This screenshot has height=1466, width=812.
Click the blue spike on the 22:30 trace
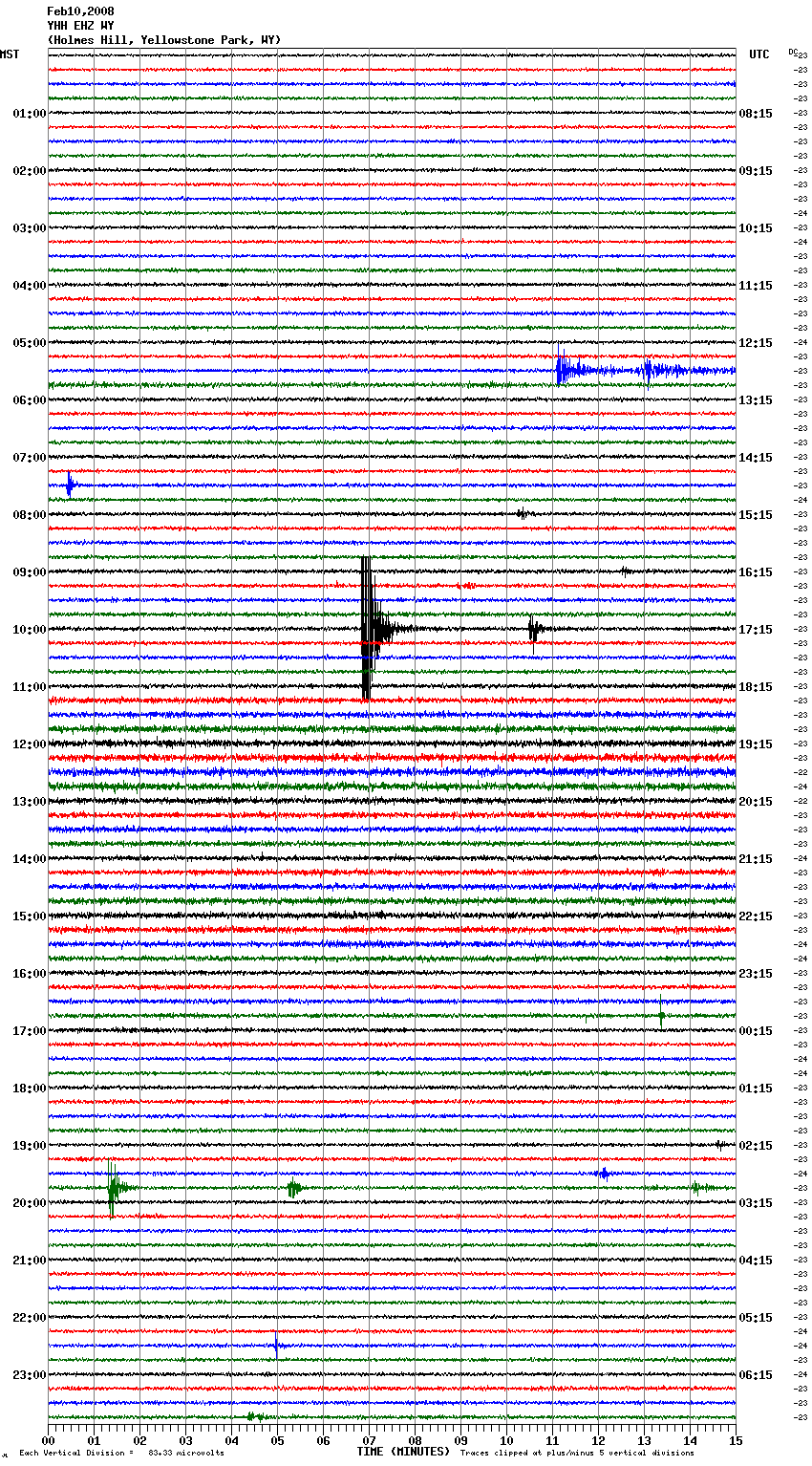pos(276,1345)
